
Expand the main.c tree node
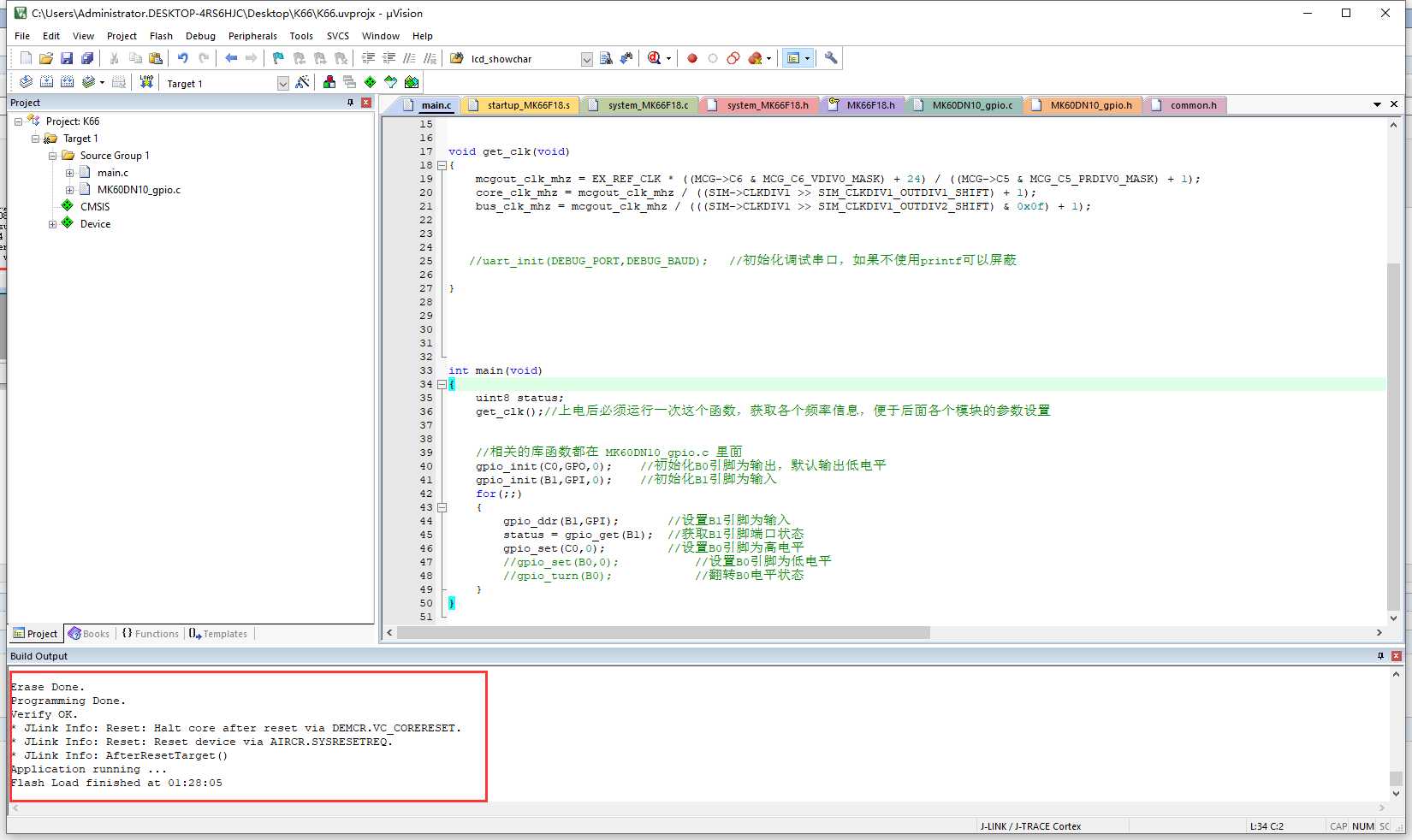(69, 173)
